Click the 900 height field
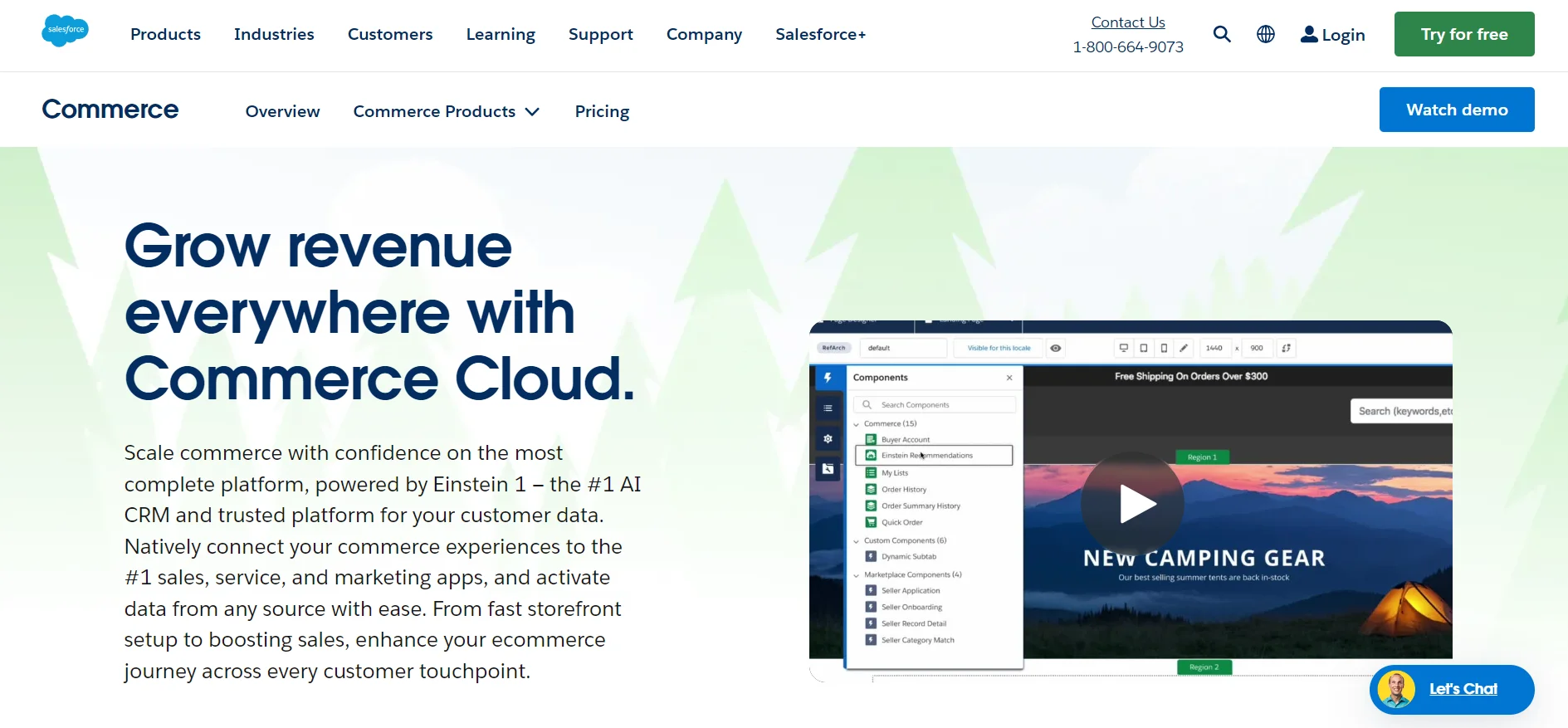1568x728 pixels. (1258, 349)
